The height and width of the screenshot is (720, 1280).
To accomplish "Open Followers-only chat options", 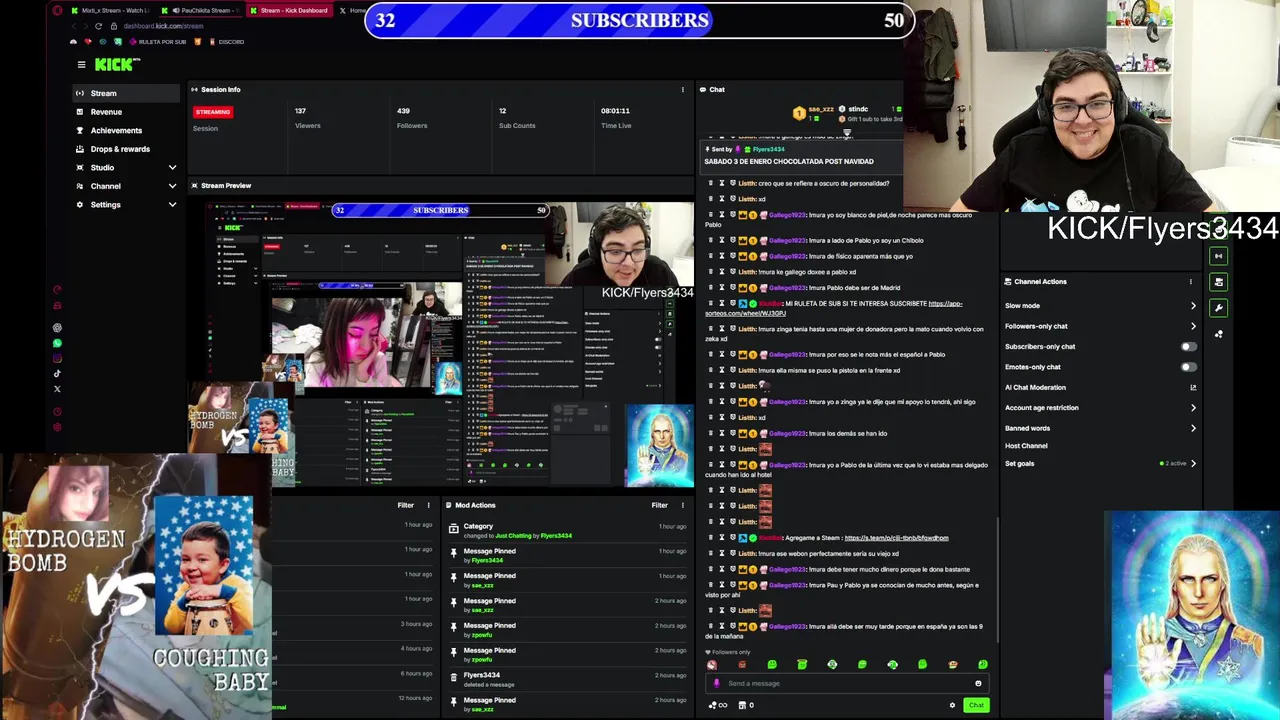I will [x=1100, y=326].
